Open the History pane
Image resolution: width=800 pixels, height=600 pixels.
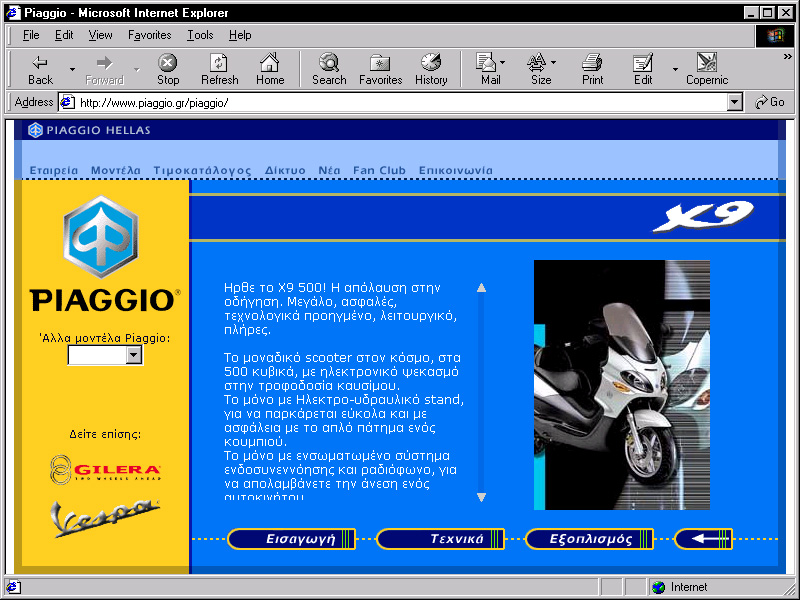[431, 70]
